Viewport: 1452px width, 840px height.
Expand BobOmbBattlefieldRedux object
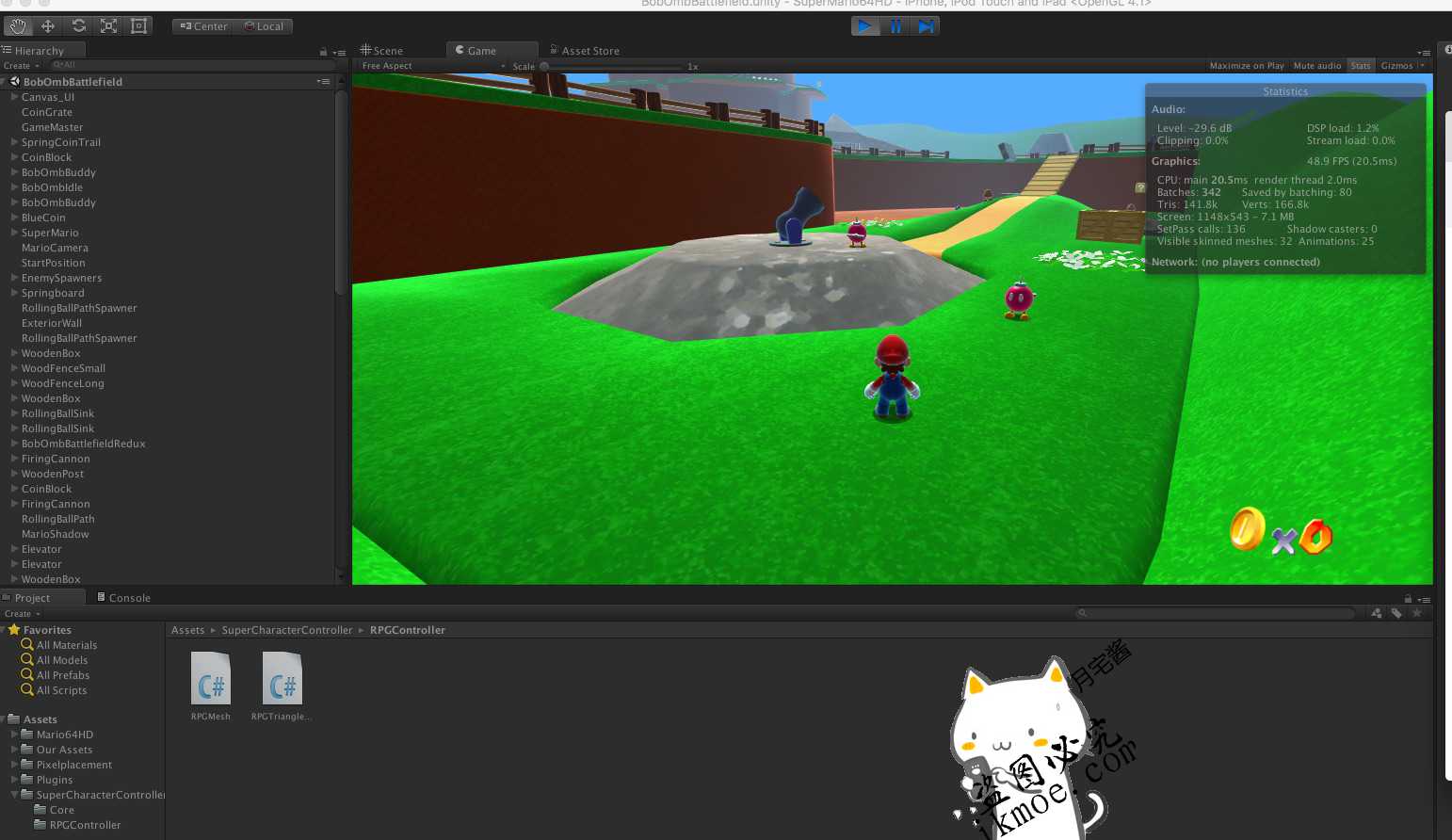(14, 444)
